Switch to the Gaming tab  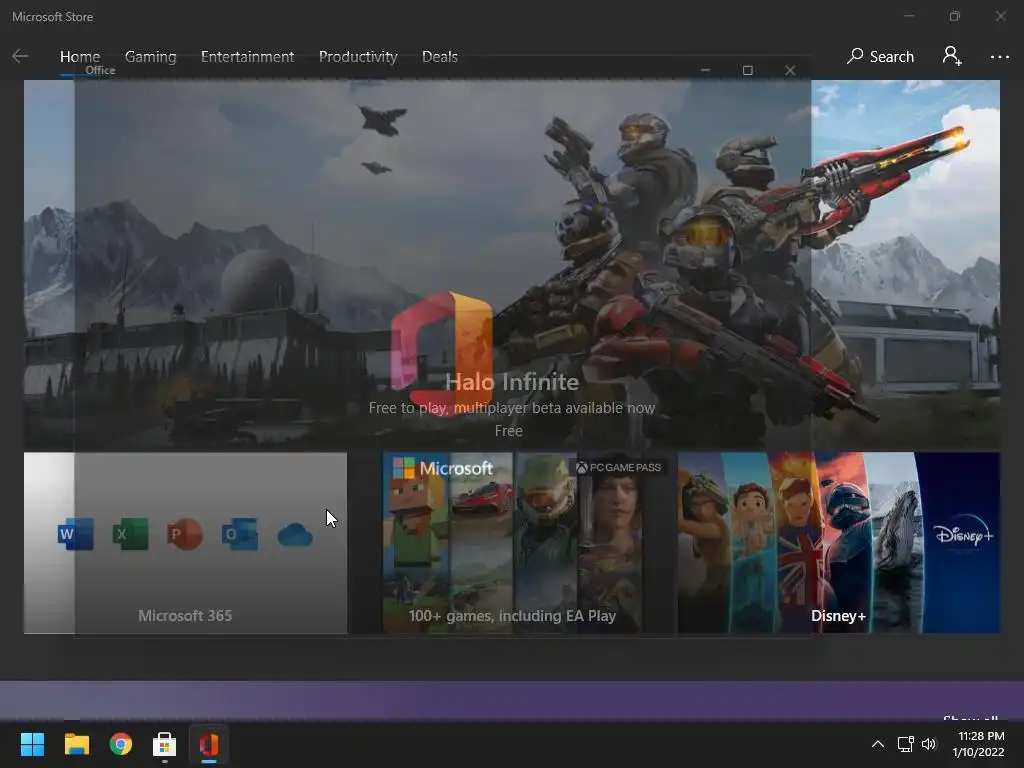point(150,57)
